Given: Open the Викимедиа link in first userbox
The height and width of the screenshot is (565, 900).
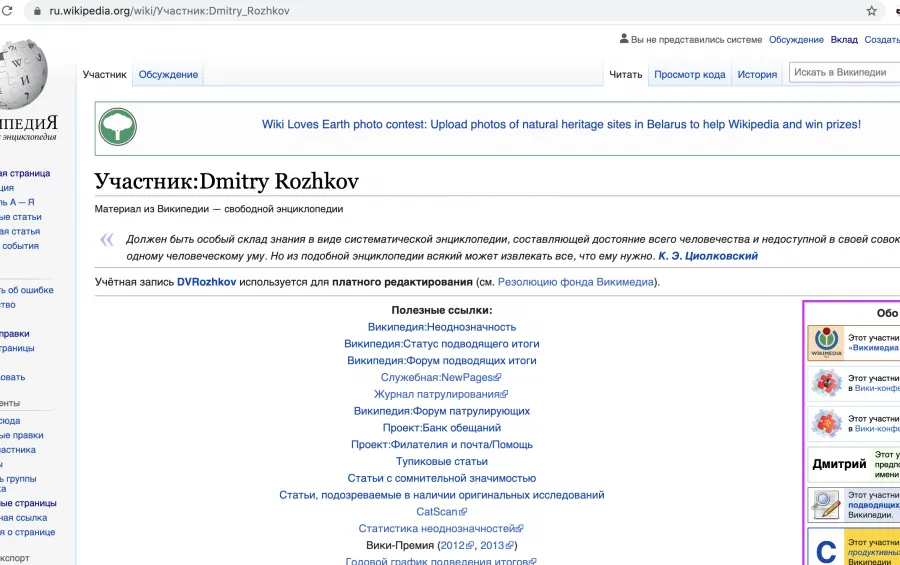Looking at the screenshot, I should click(874, 348).
